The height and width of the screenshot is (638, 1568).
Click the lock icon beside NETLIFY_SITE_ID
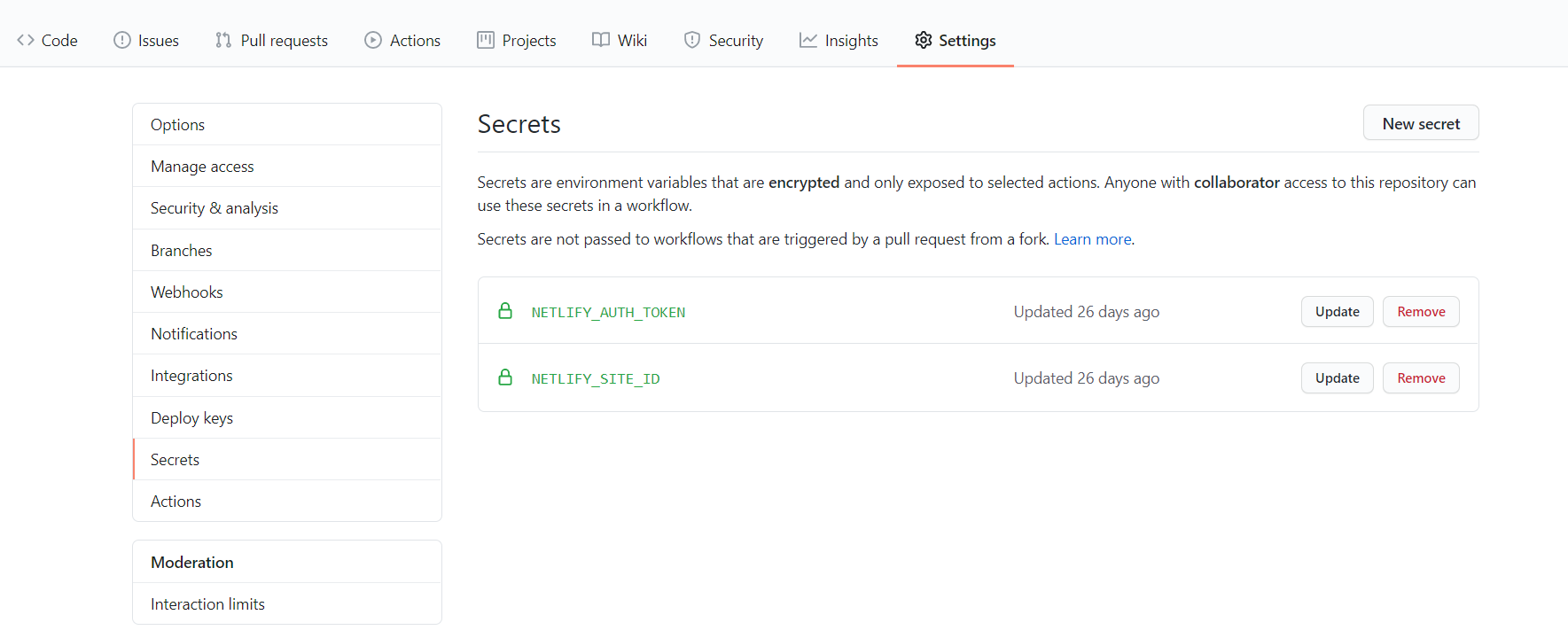[505, 377]
